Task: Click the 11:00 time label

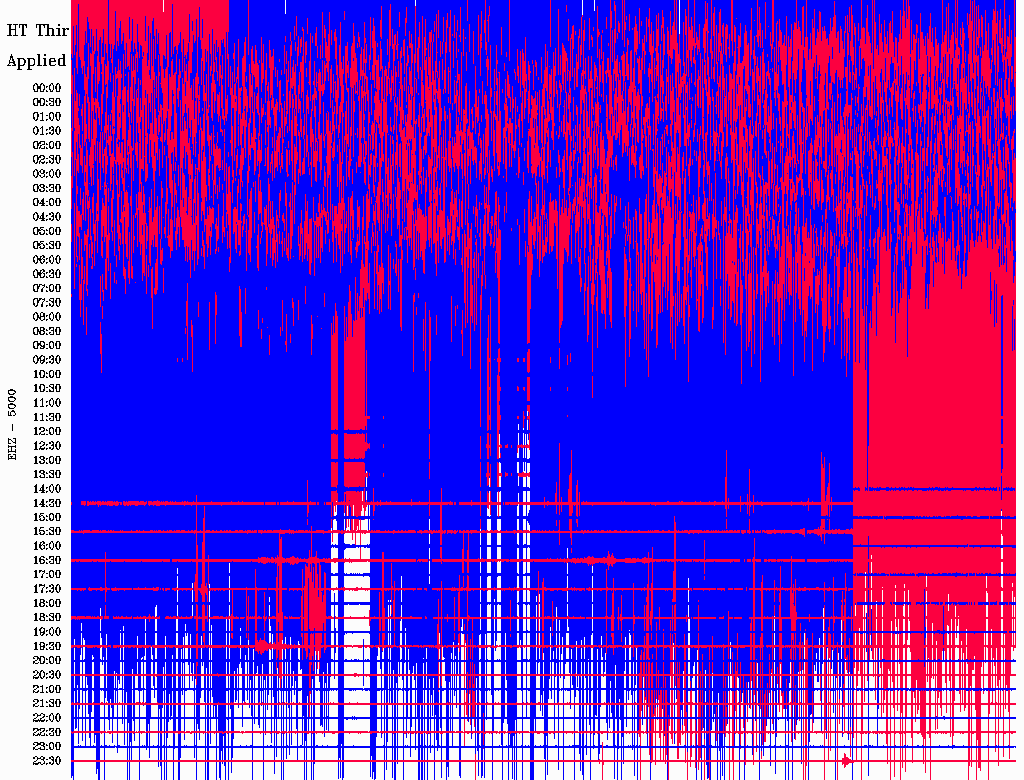Action: pyautogui.click(x=47, y=403)
